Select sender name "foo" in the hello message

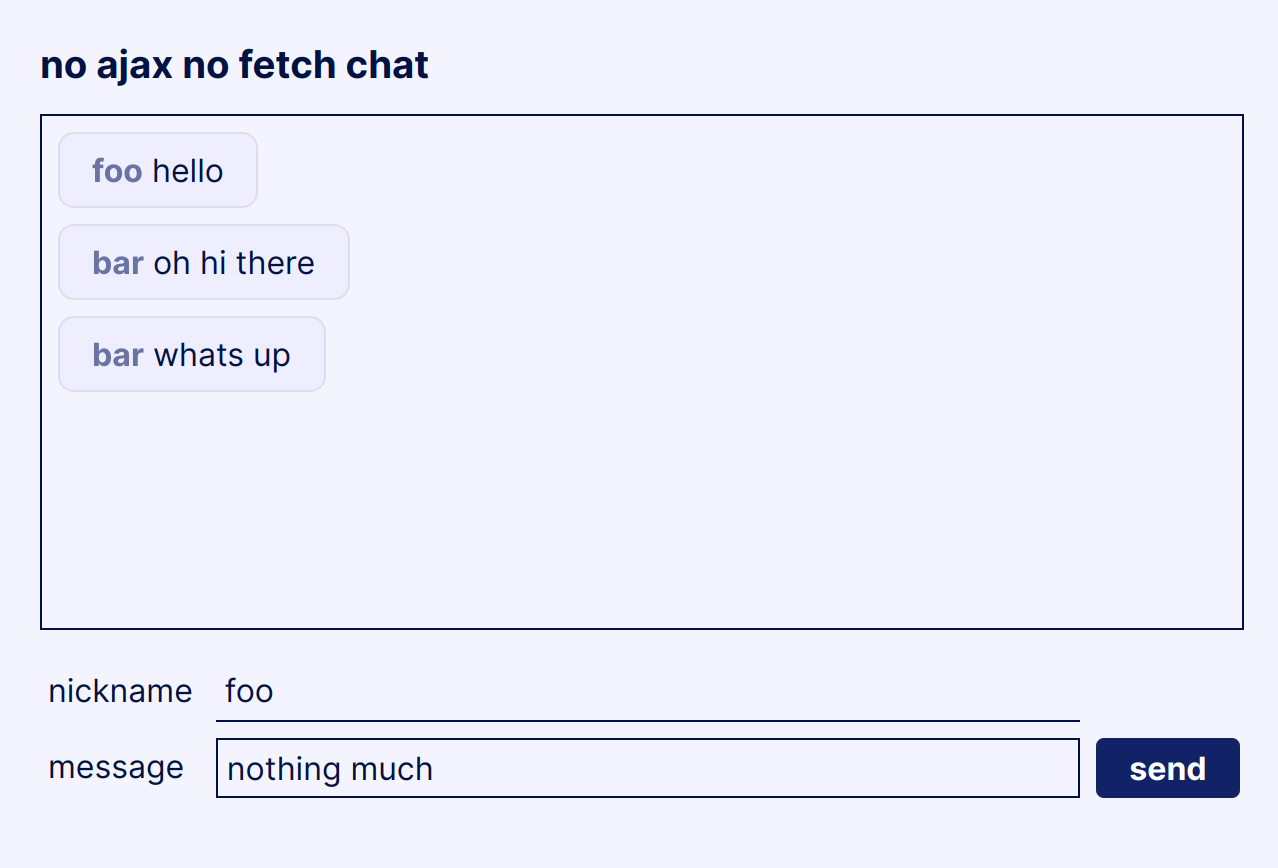tap(117, 171)
